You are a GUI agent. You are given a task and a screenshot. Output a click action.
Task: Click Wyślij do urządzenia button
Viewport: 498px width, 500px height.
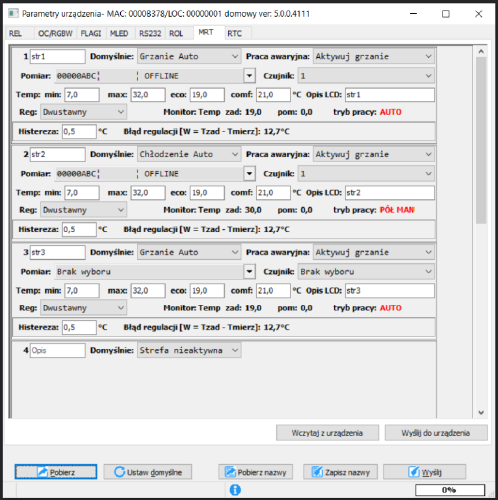pyautogui.click(x=436, y=433)
